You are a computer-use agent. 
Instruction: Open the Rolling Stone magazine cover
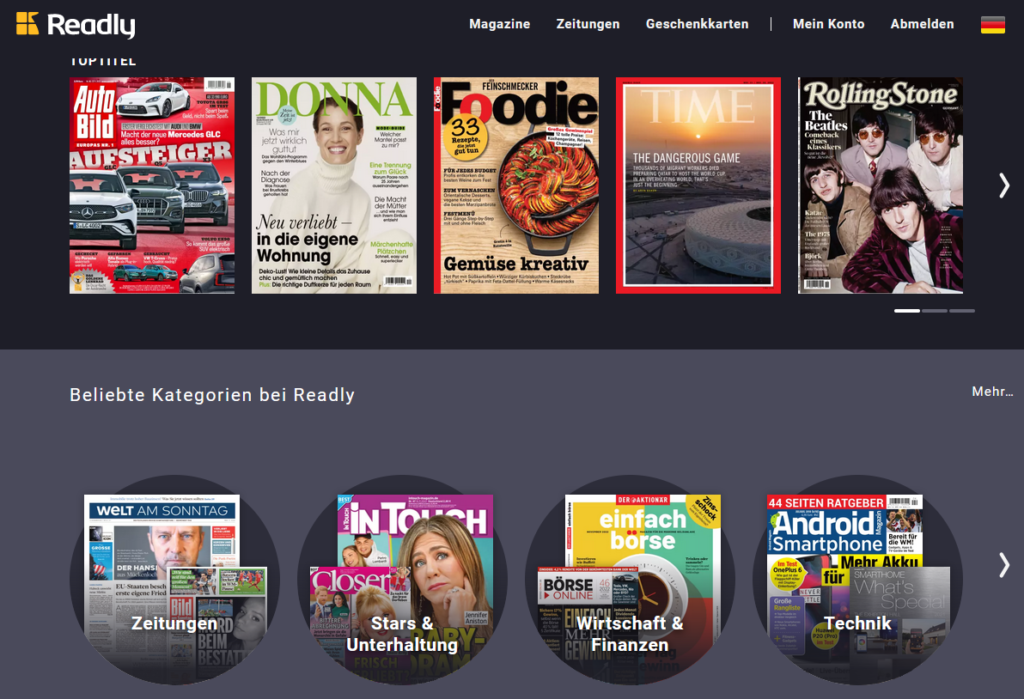coord(880,186)
